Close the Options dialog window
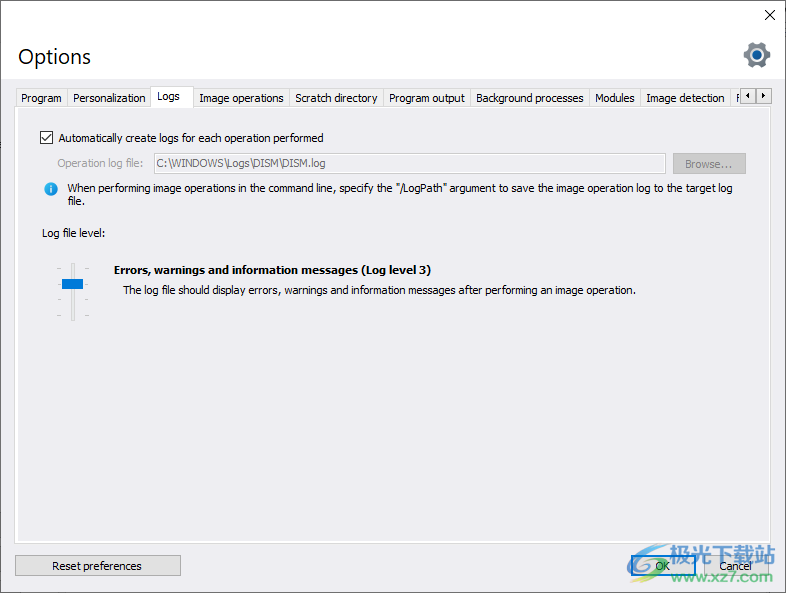The width and height of the screenshot is (786, 593). tap(769, 15)
